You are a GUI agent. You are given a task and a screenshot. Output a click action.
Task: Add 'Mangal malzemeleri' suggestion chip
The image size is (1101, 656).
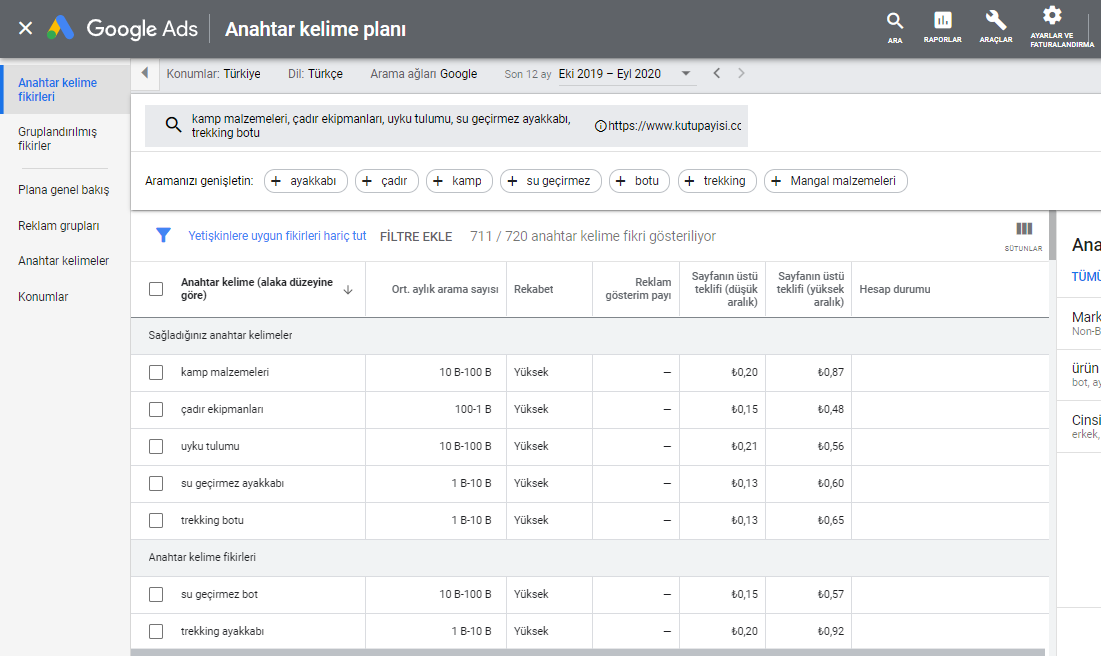[836, 181]
